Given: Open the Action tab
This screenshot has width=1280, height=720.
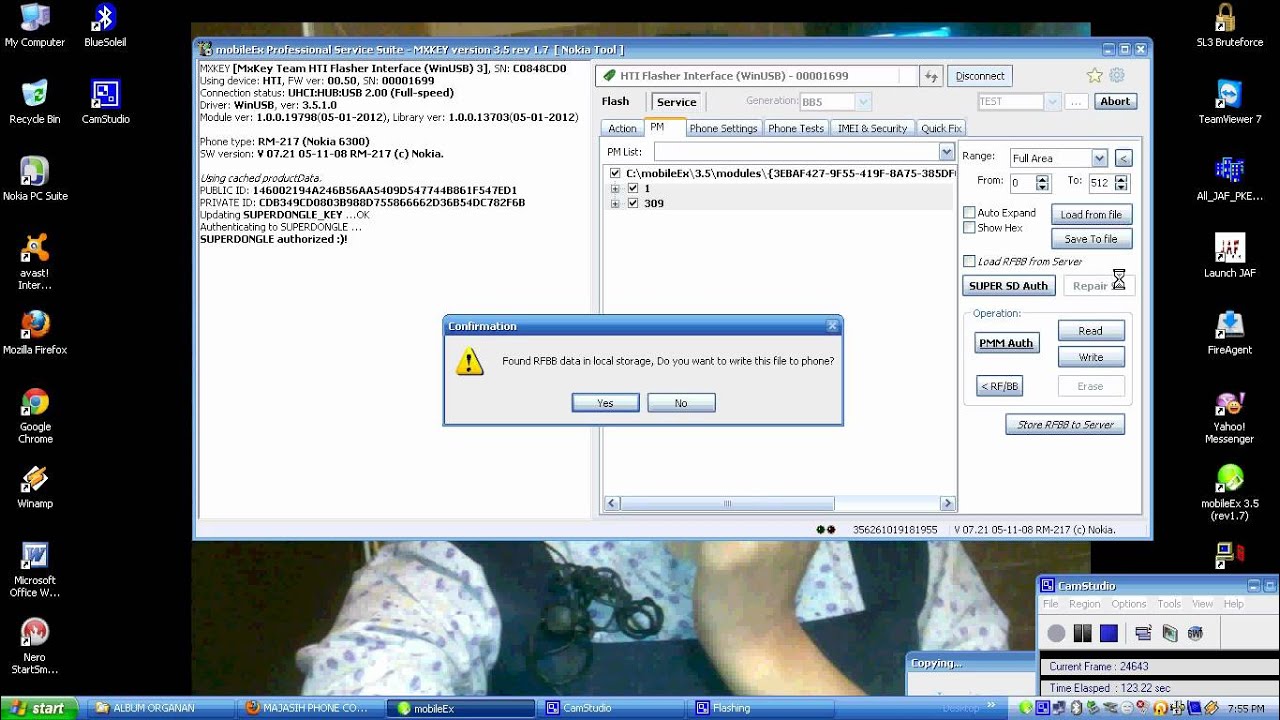Looking at the screenshot, I should tap(622, 128).
